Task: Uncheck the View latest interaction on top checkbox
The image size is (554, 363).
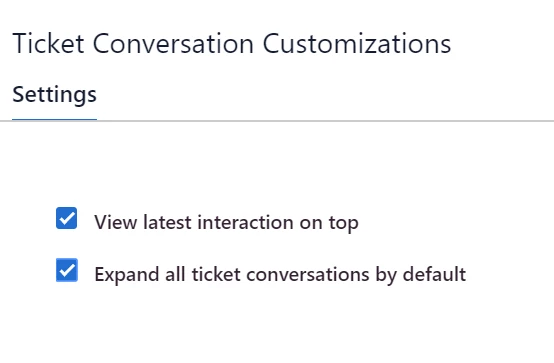Action: (66, 218)
